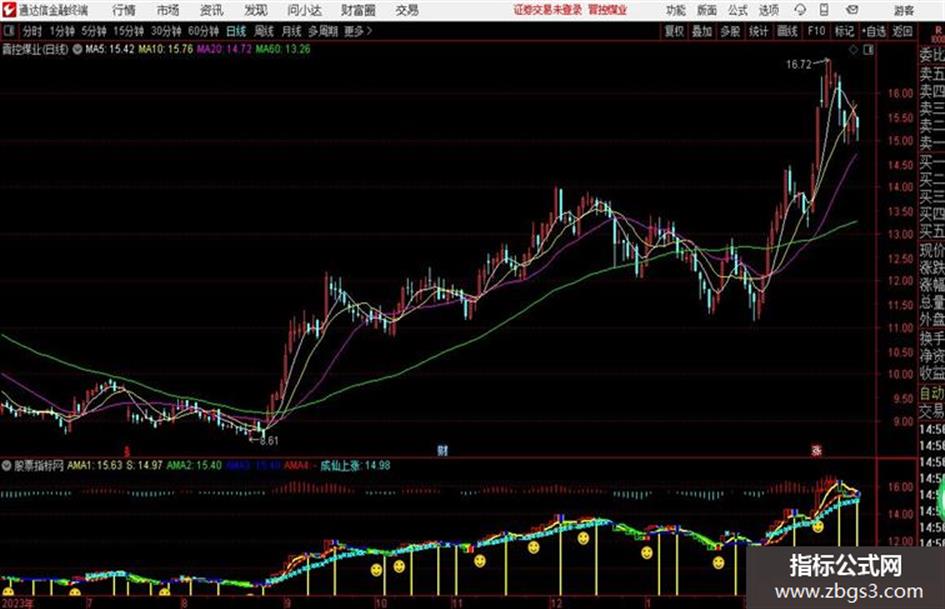Expand the sub-chart indicator dropdown arrow
This screenshot has width=945, height=609.
click(7, 465)
